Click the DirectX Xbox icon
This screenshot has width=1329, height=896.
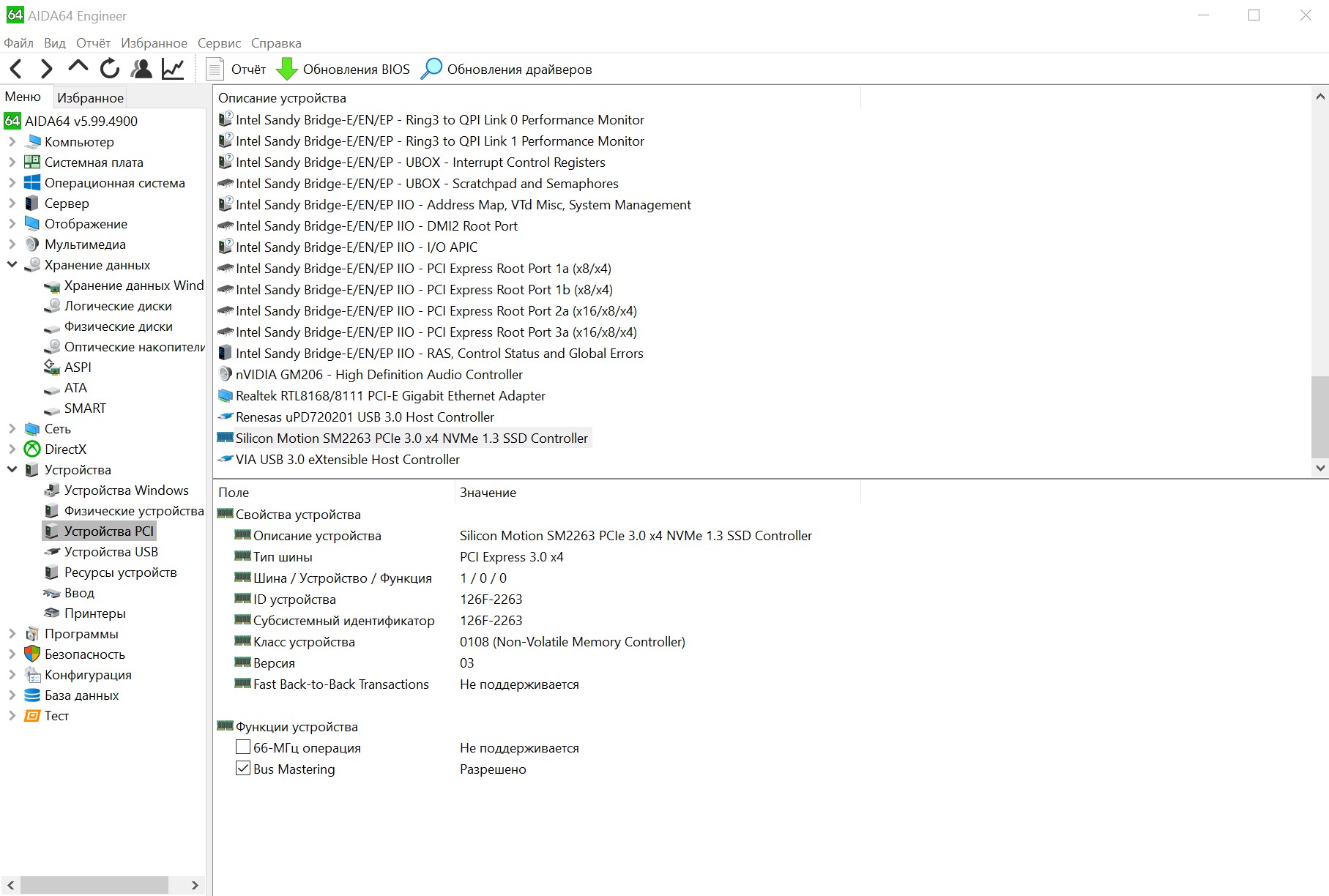(x=32, y=449)
